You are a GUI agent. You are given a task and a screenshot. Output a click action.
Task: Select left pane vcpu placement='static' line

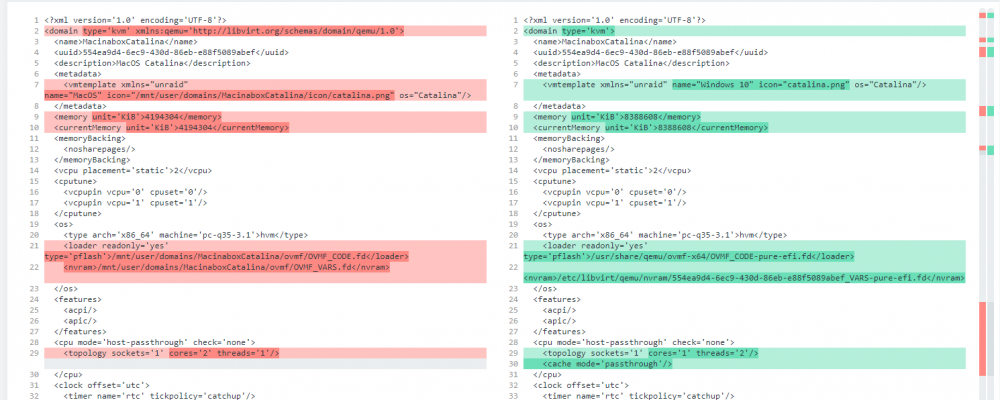coord(133,171)
